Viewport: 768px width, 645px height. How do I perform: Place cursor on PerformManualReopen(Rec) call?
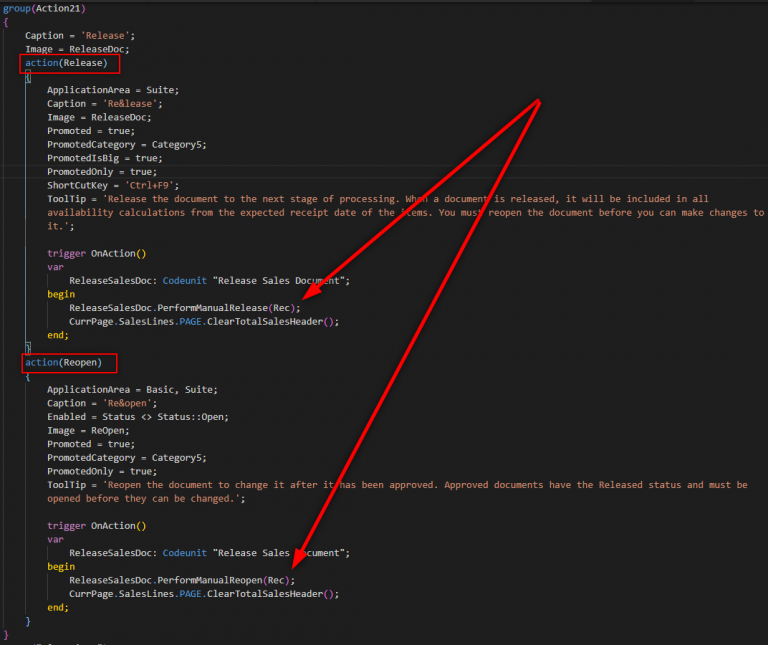182,580
